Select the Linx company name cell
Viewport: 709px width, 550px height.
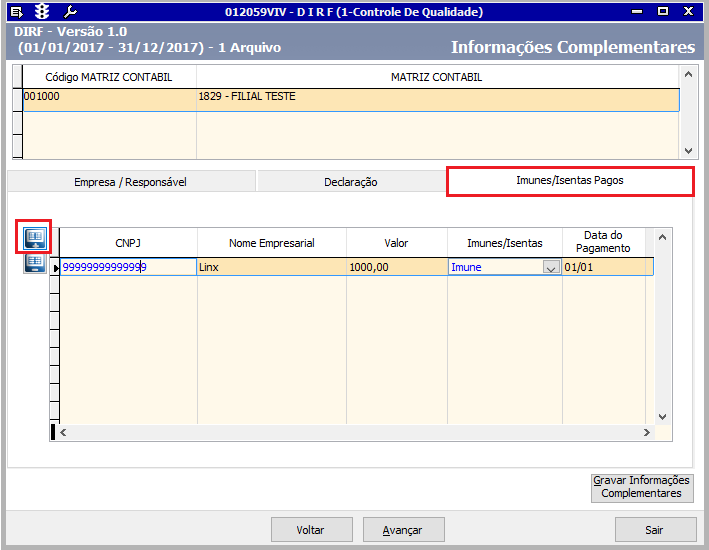pos(272,267)
